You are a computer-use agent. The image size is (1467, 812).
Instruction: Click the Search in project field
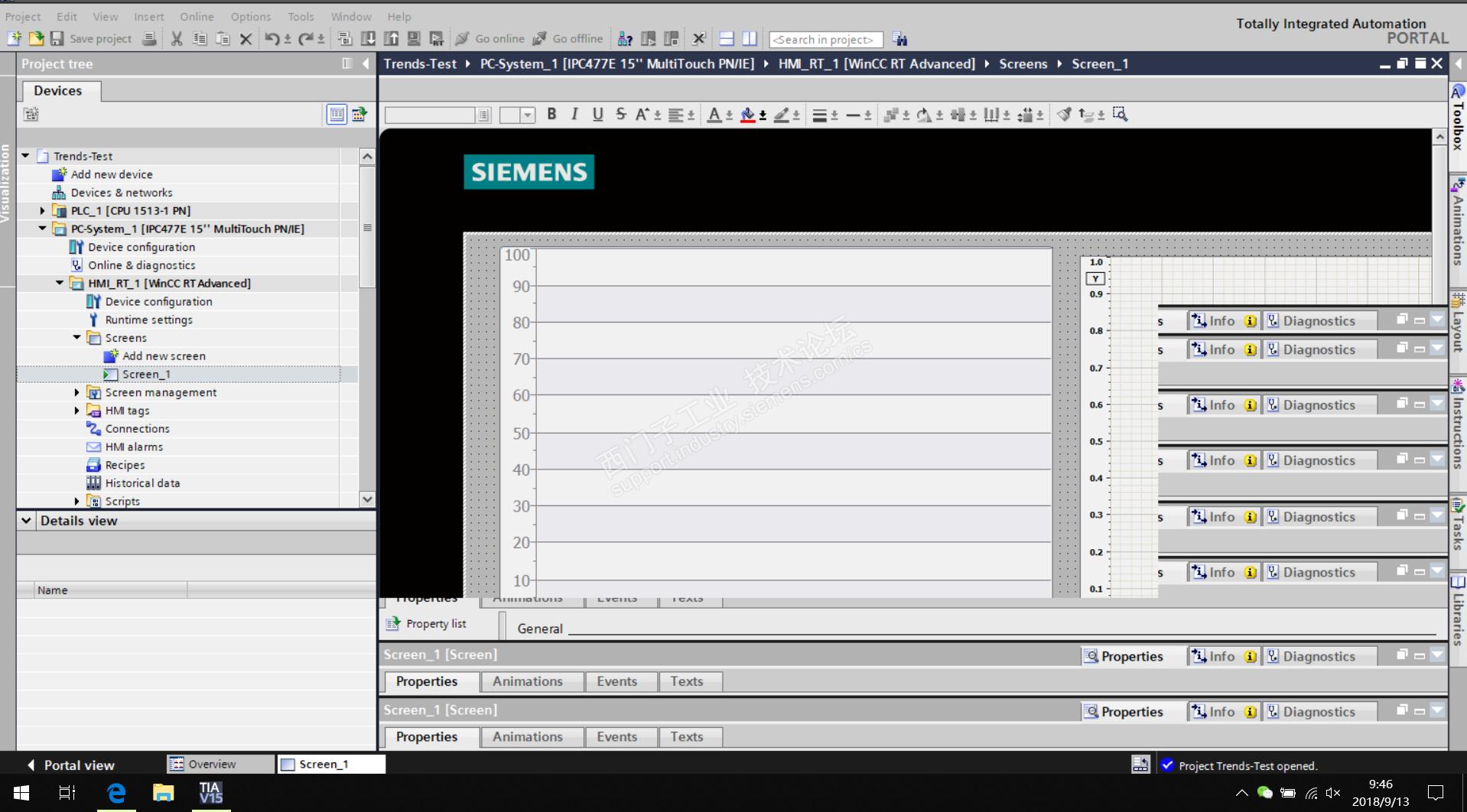tap(825, 39)
